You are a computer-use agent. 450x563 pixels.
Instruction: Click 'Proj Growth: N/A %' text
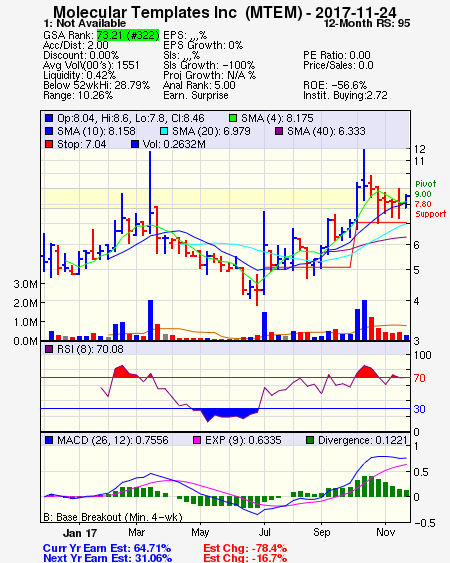(x=209, y=75)
